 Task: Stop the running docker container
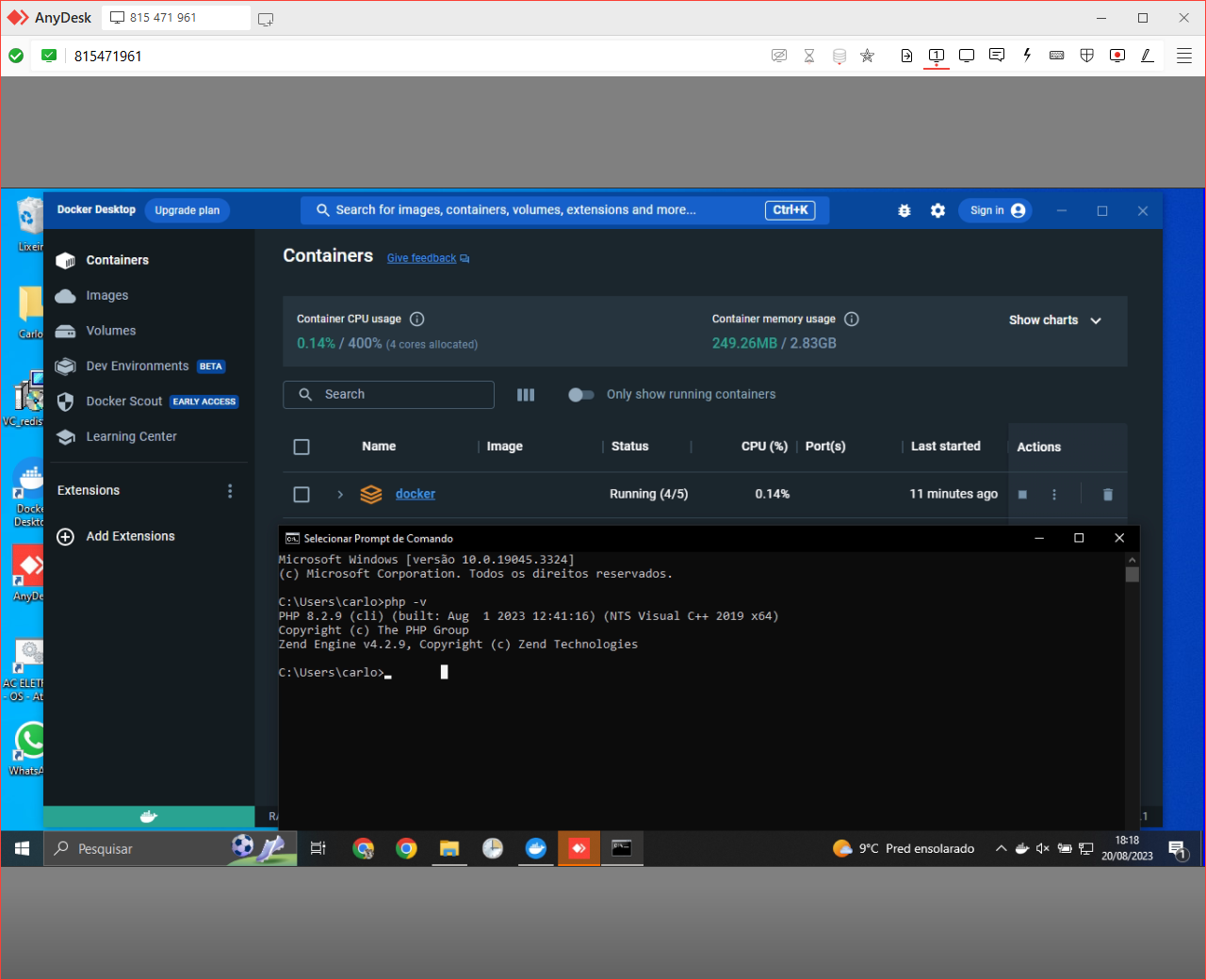click(x=1022, y=494)
